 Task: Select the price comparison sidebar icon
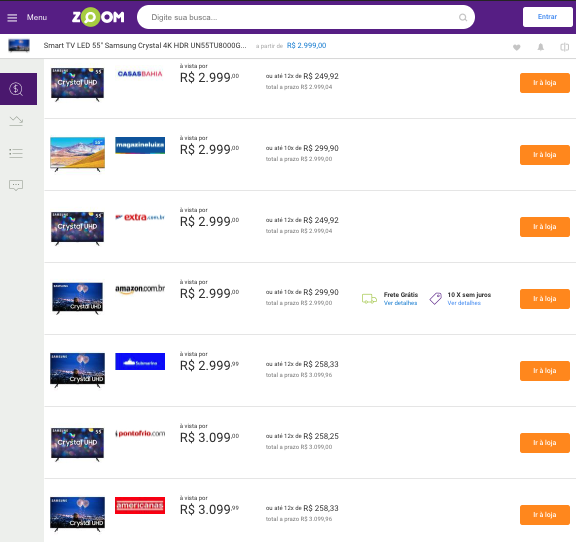(18, 89)
